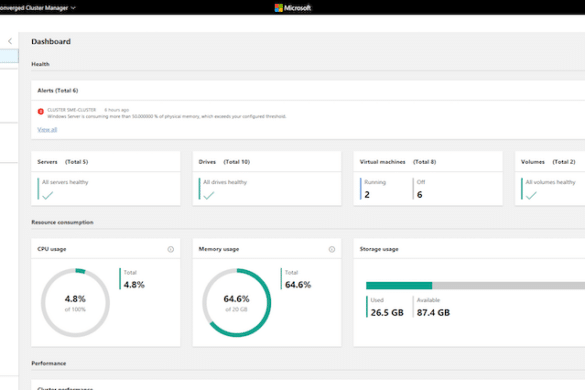Click the red alert icon for SME-CLUSTER
The height and width of the screenshot is (390, 585).
pos(41,111)
